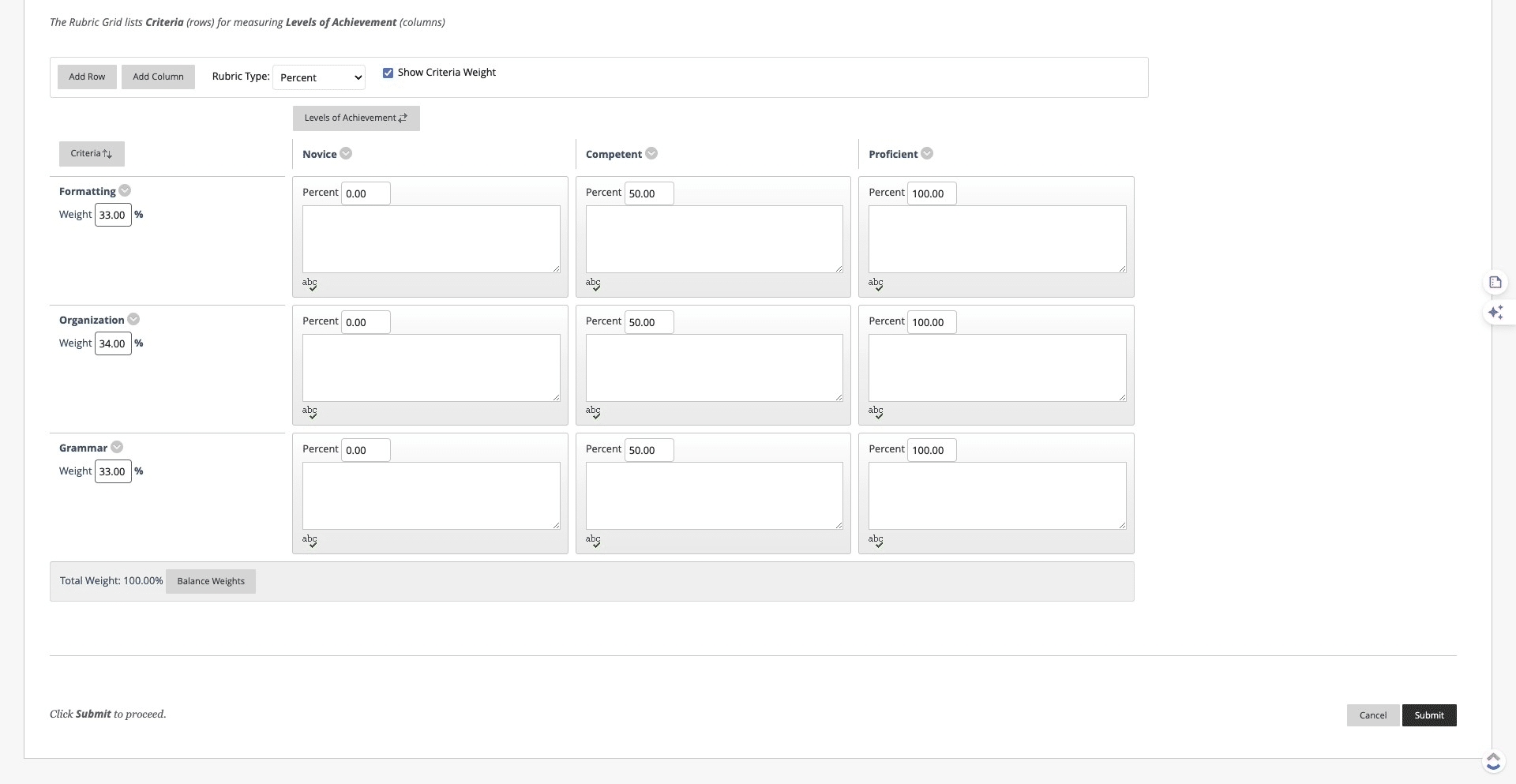Expand the Proficient column options menu
The image size is (1516, 784).
click(927, 154)
